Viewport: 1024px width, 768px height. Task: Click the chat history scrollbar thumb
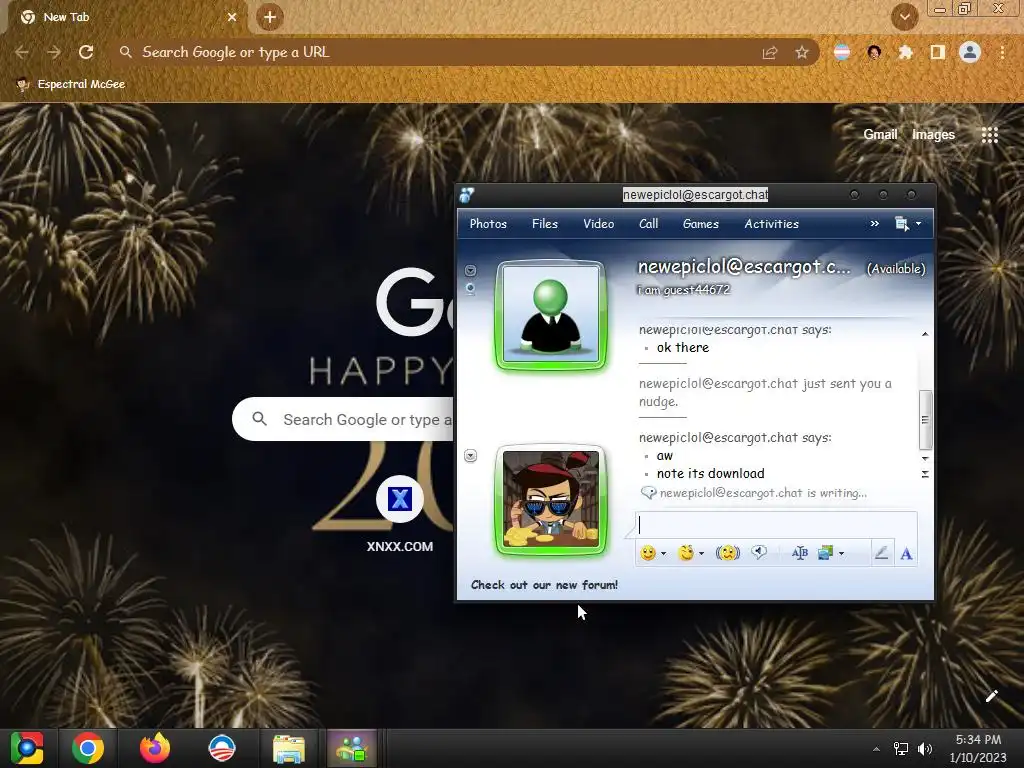click(x=925, y=420)
